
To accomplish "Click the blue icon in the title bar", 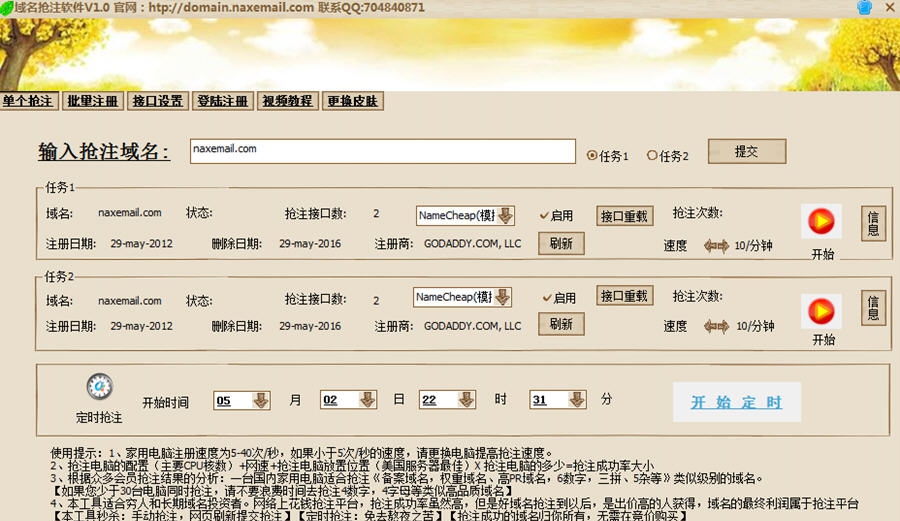I will (864, 7).
